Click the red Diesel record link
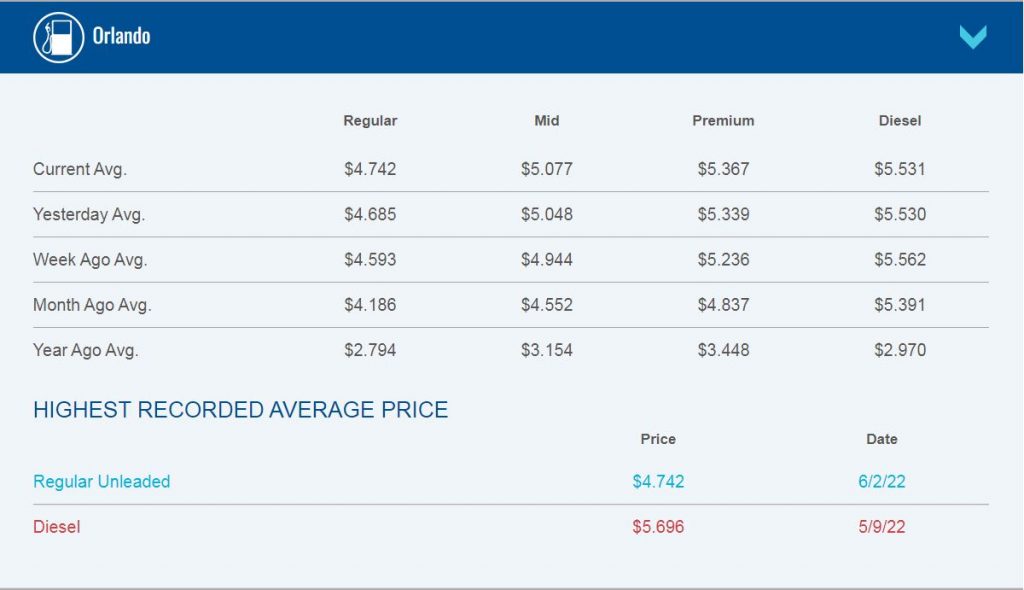This screenshot has width=1024, height=590. click(57, 527)
